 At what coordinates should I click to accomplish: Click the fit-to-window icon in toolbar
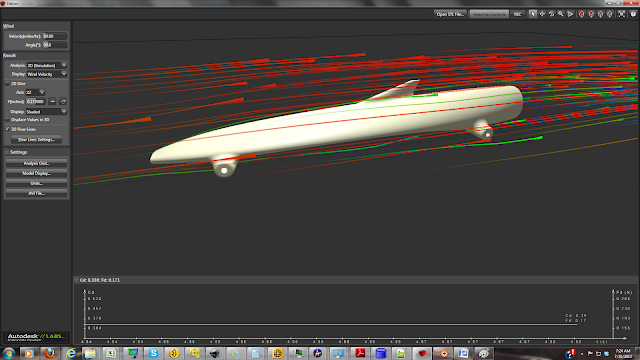pyautogui.click(x=621, y=14)
